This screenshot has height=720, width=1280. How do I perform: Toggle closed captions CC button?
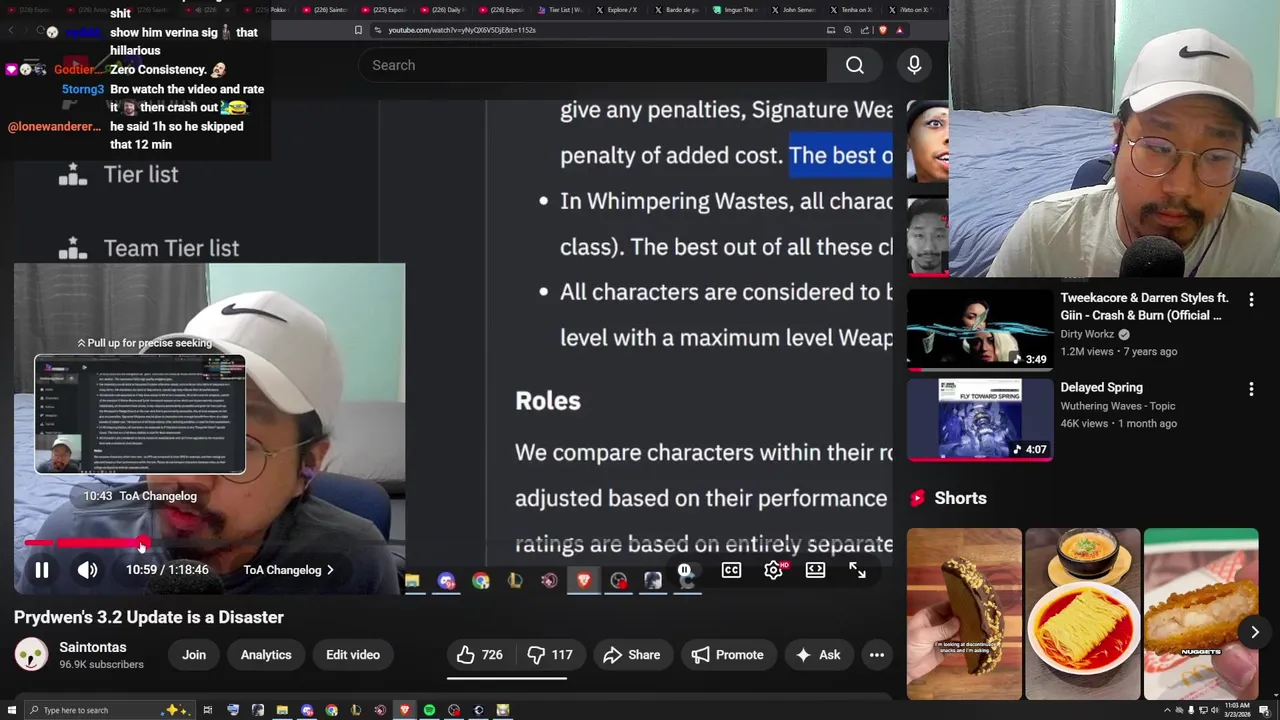731,570
